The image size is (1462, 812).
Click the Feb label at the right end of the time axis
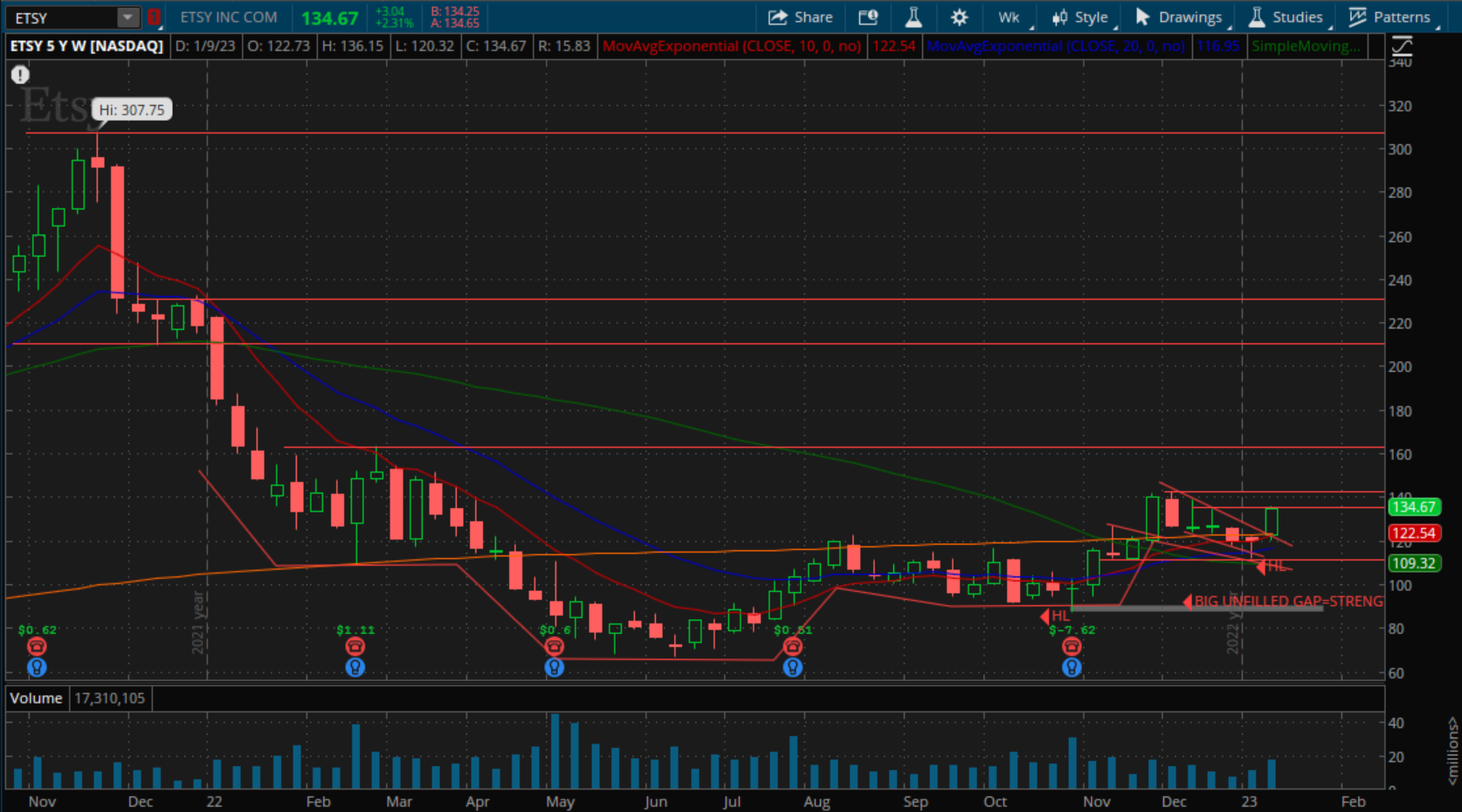[1353, 802]
